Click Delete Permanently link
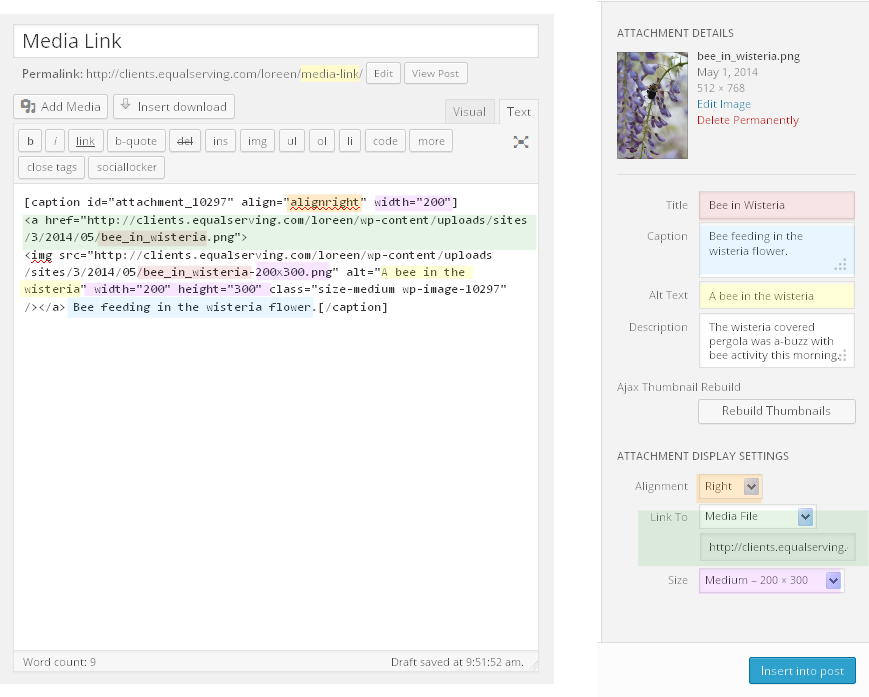The height and width of the screenshot is (697, 869). (747, 120)
